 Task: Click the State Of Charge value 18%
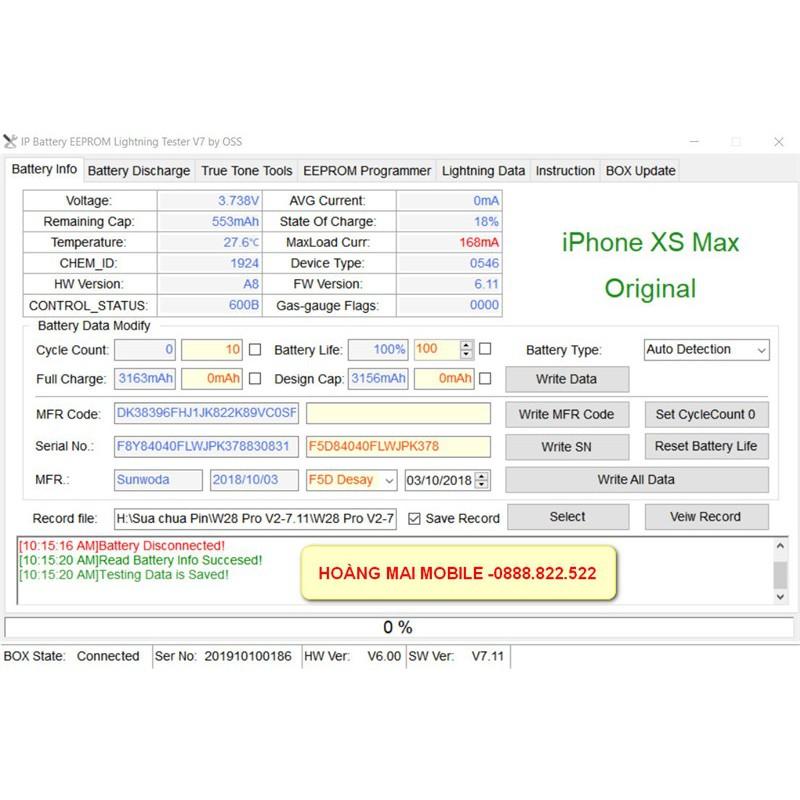click(449, 221)
